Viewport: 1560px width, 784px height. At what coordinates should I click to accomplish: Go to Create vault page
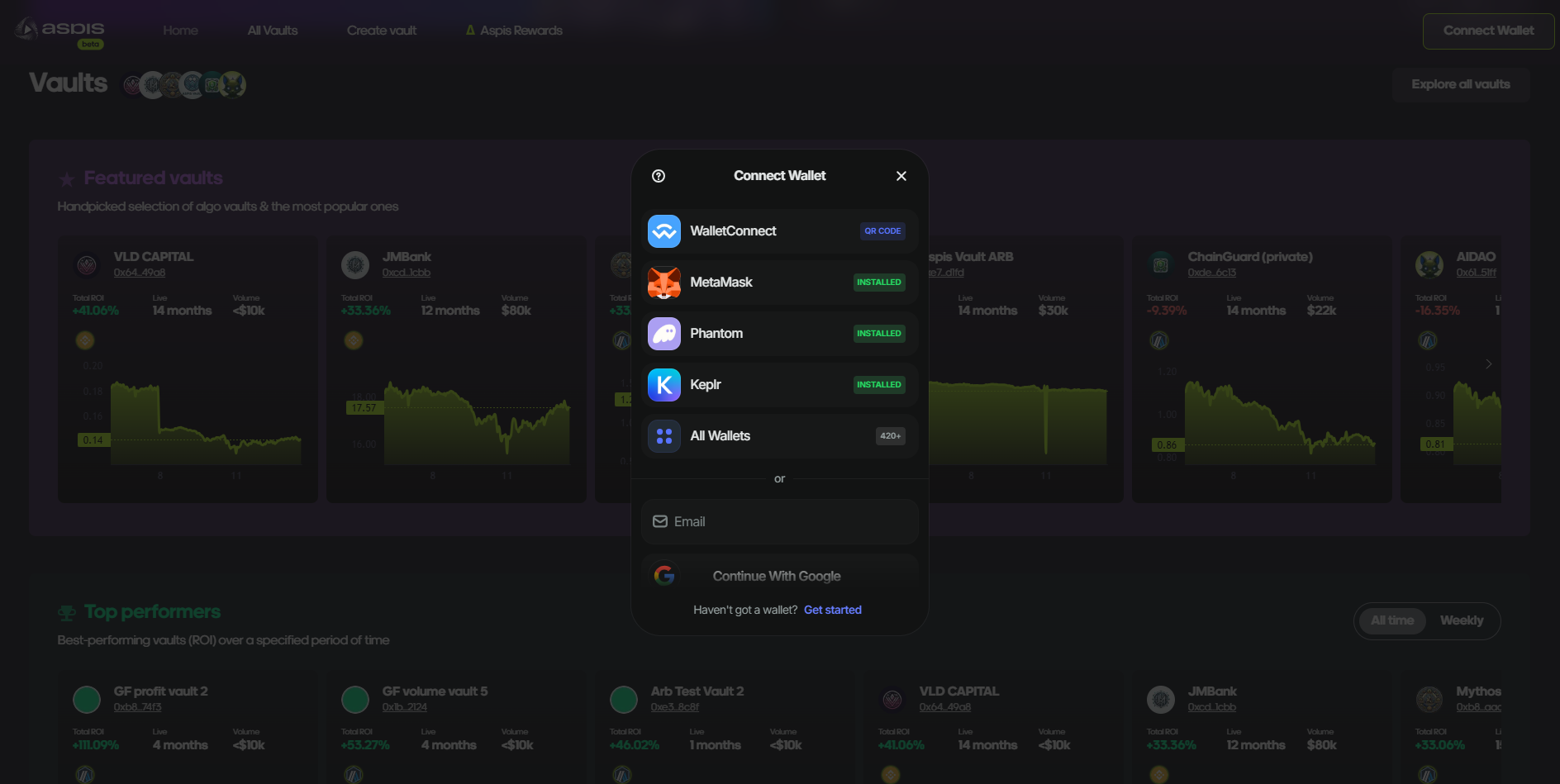tap(381, 31)
